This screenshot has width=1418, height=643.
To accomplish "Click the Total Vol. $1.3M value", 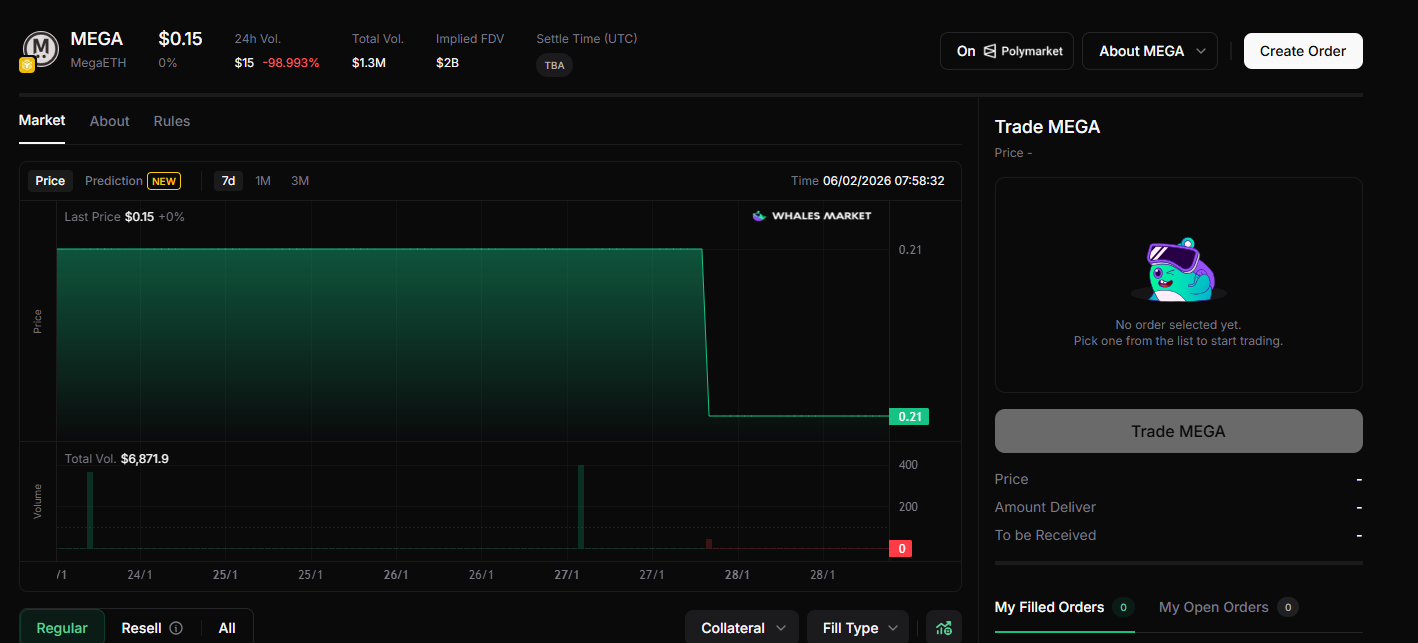I will (x=369, y=63).
